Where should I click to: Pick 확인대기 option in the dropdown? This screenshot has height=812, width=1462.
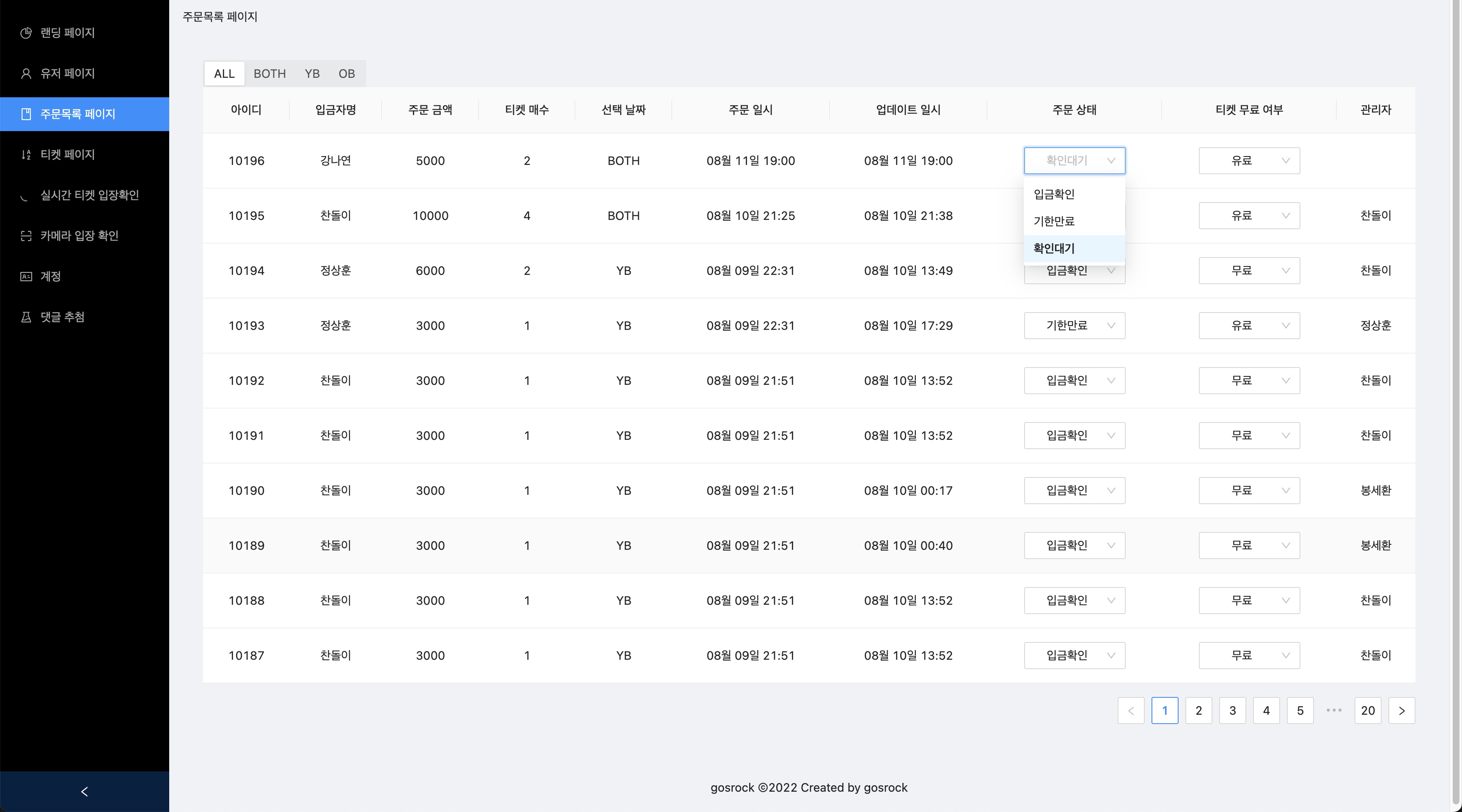(1054, 249)
